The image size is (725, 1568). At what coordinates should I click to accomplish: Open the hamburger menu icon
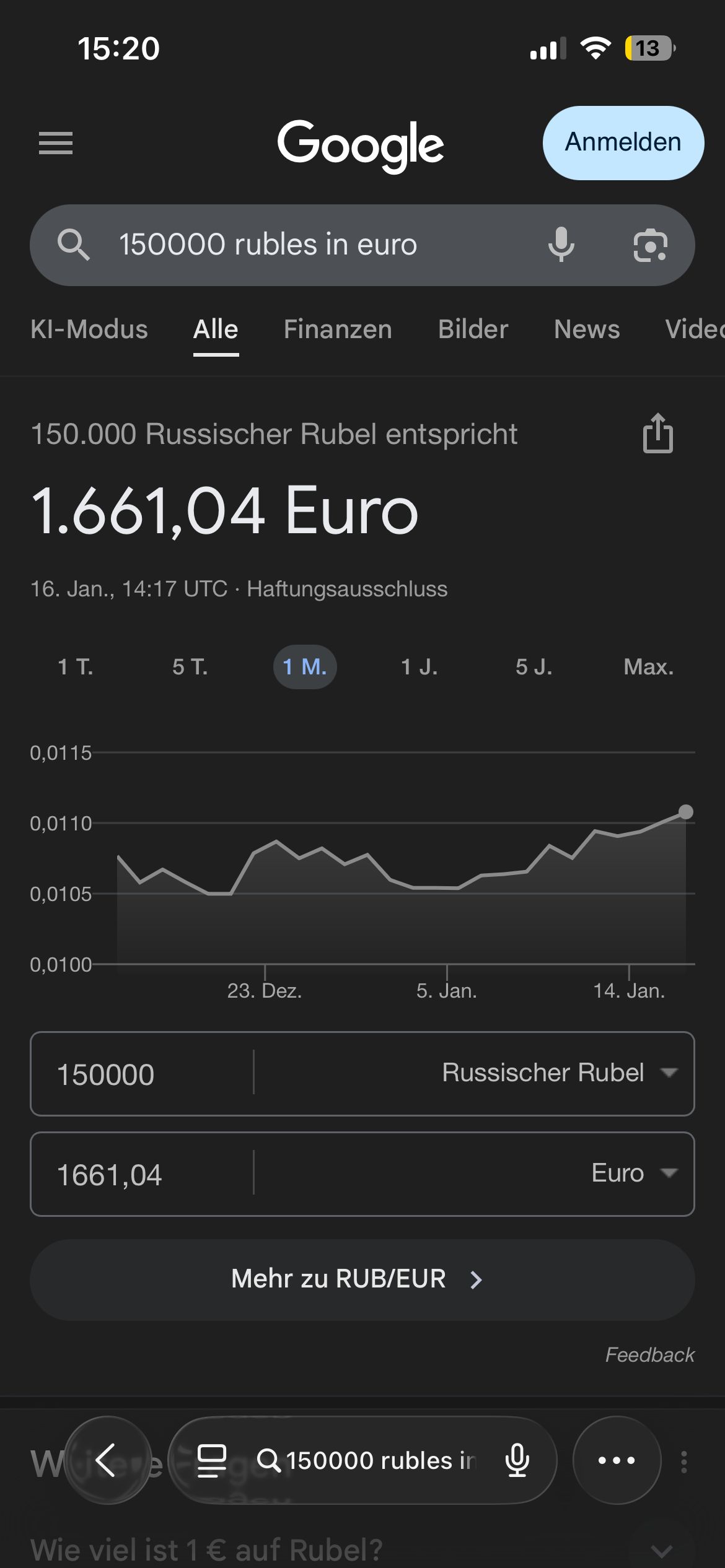pyautogui.click(x=56, y=143)
